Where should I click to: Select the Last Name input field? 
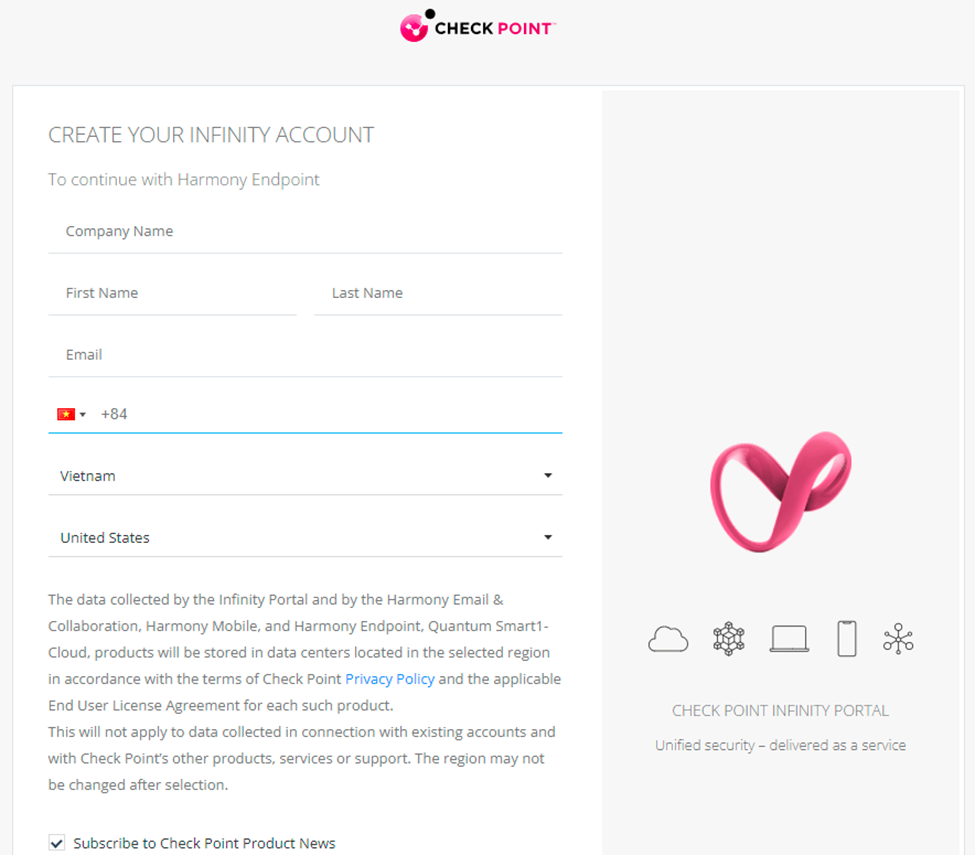pos(438,293)
